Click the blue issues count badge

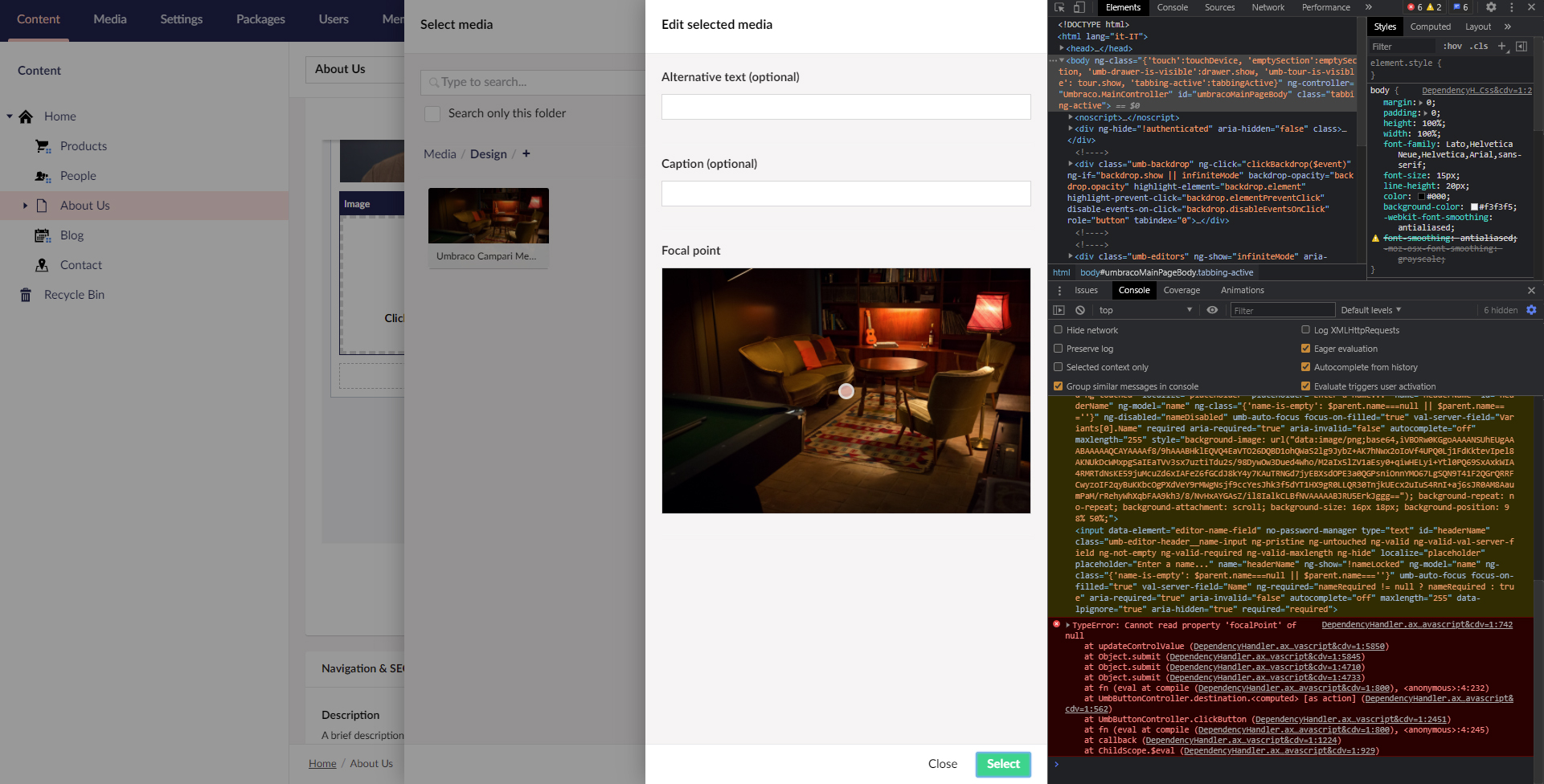pos(1460,7)
